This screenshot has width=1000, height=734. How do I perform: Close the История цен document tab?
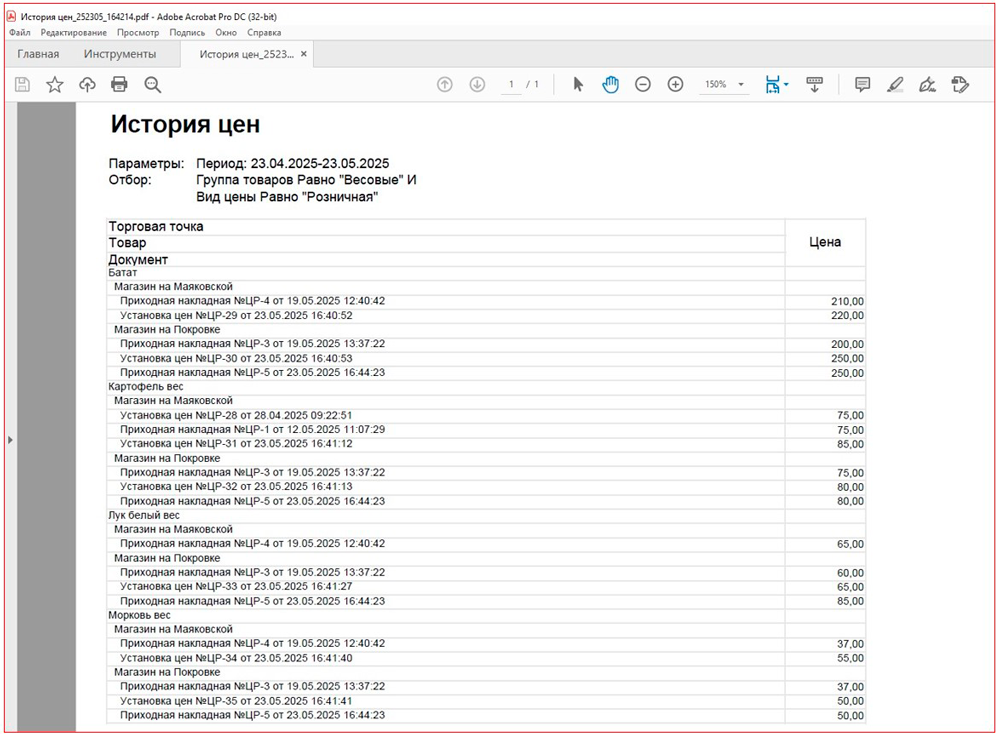pyautogui.click(x=304, y=54)
